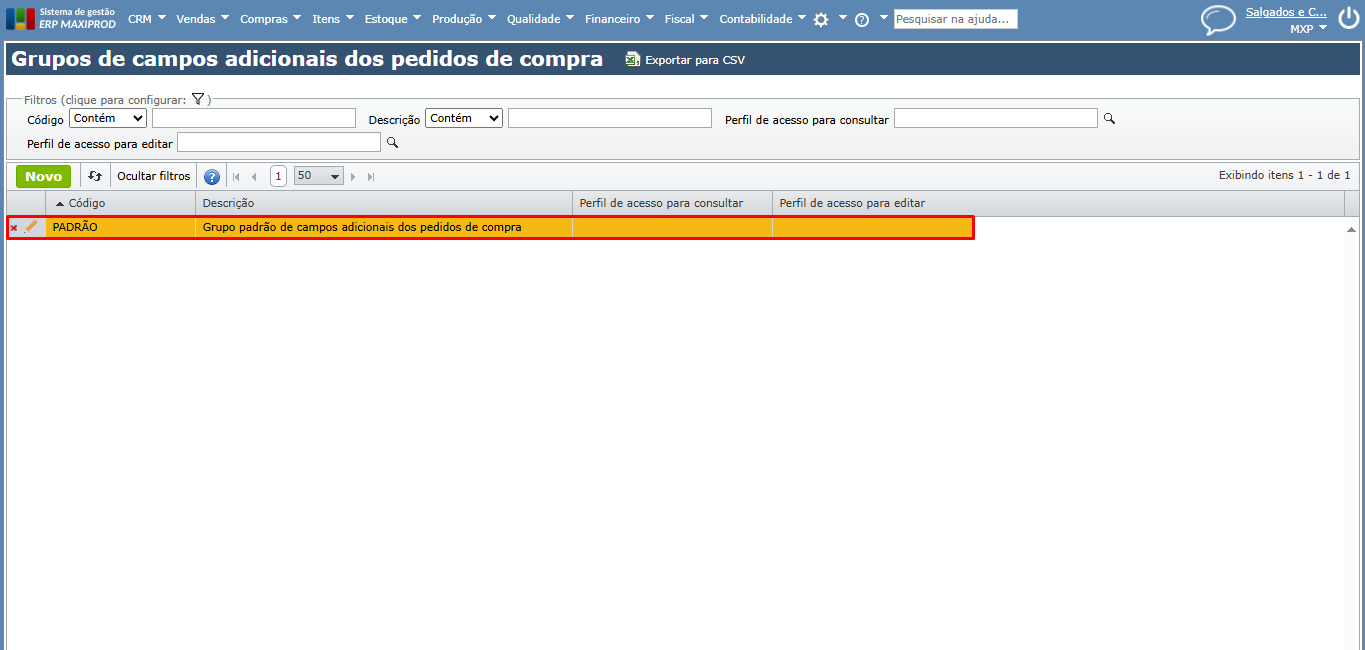Click the help search field
This screenshot has width=1365, height=650.
pyautogui.click(x=955, y=19)
